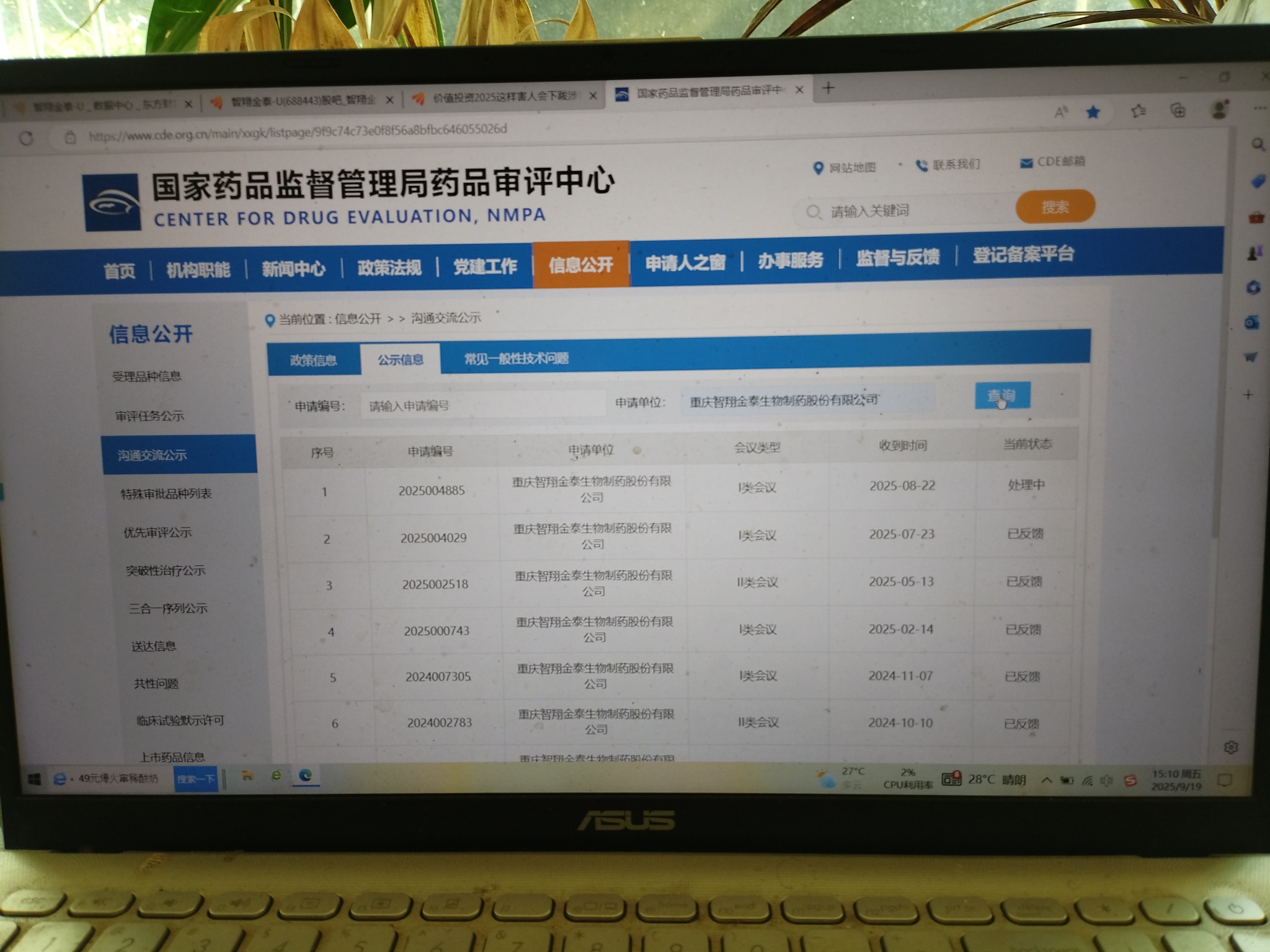Open 受理品种信息 in the sidebar
The image size is (1270, 952).
coord(146,376)
